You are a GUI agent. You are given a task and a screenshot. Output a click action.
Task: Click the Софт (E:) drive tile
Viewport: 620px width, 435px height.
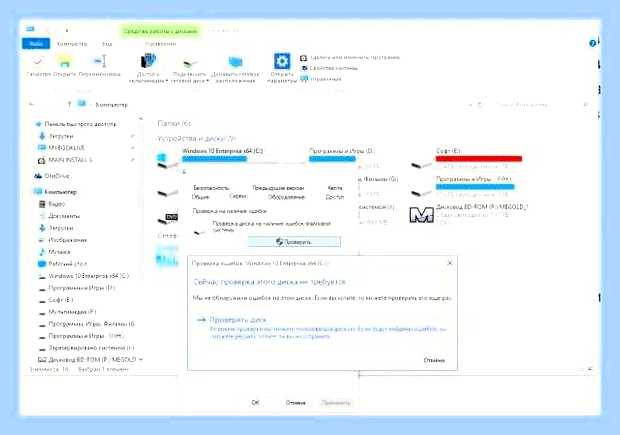467,158
